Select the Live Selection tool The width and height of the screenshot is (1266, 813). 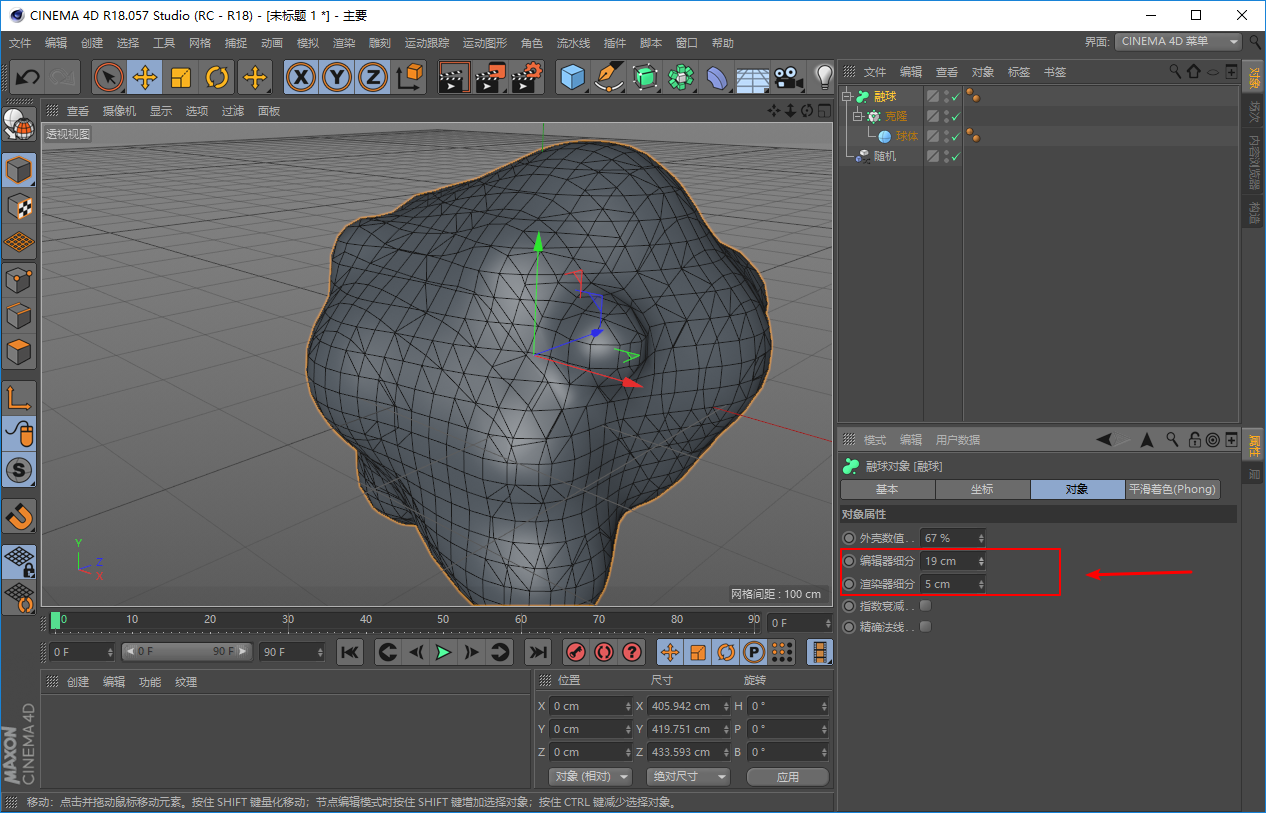point(108,77)
